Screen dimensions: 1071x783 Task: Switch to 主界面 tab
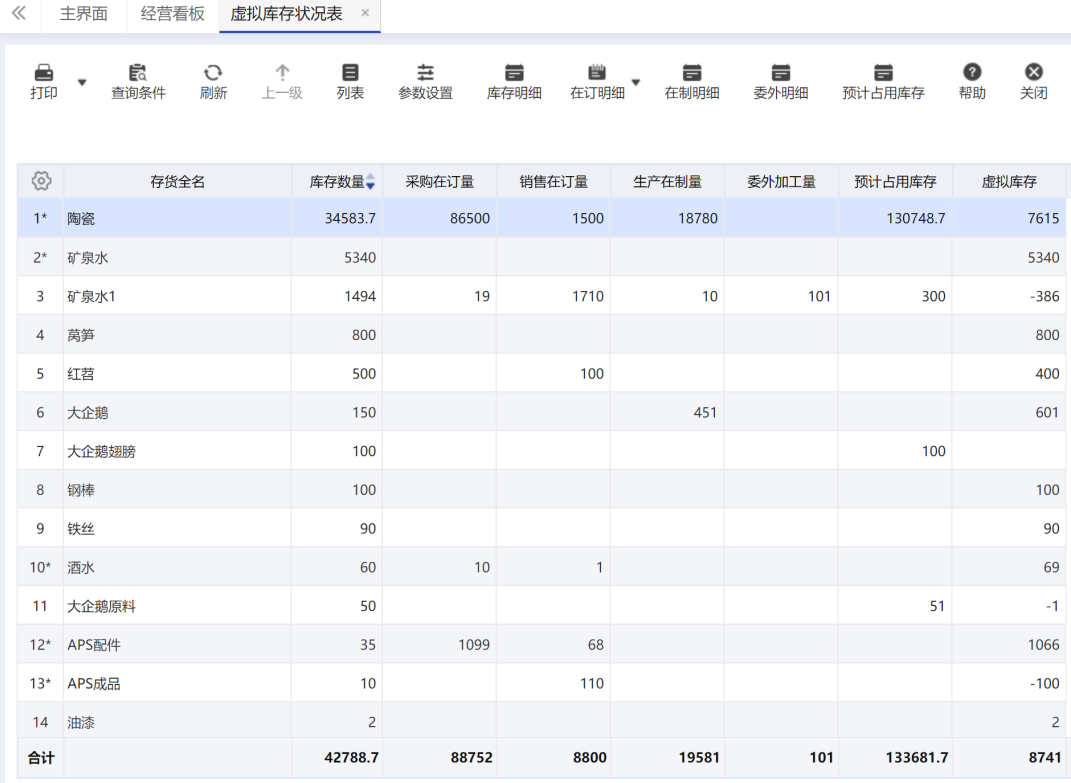point(83,14)
